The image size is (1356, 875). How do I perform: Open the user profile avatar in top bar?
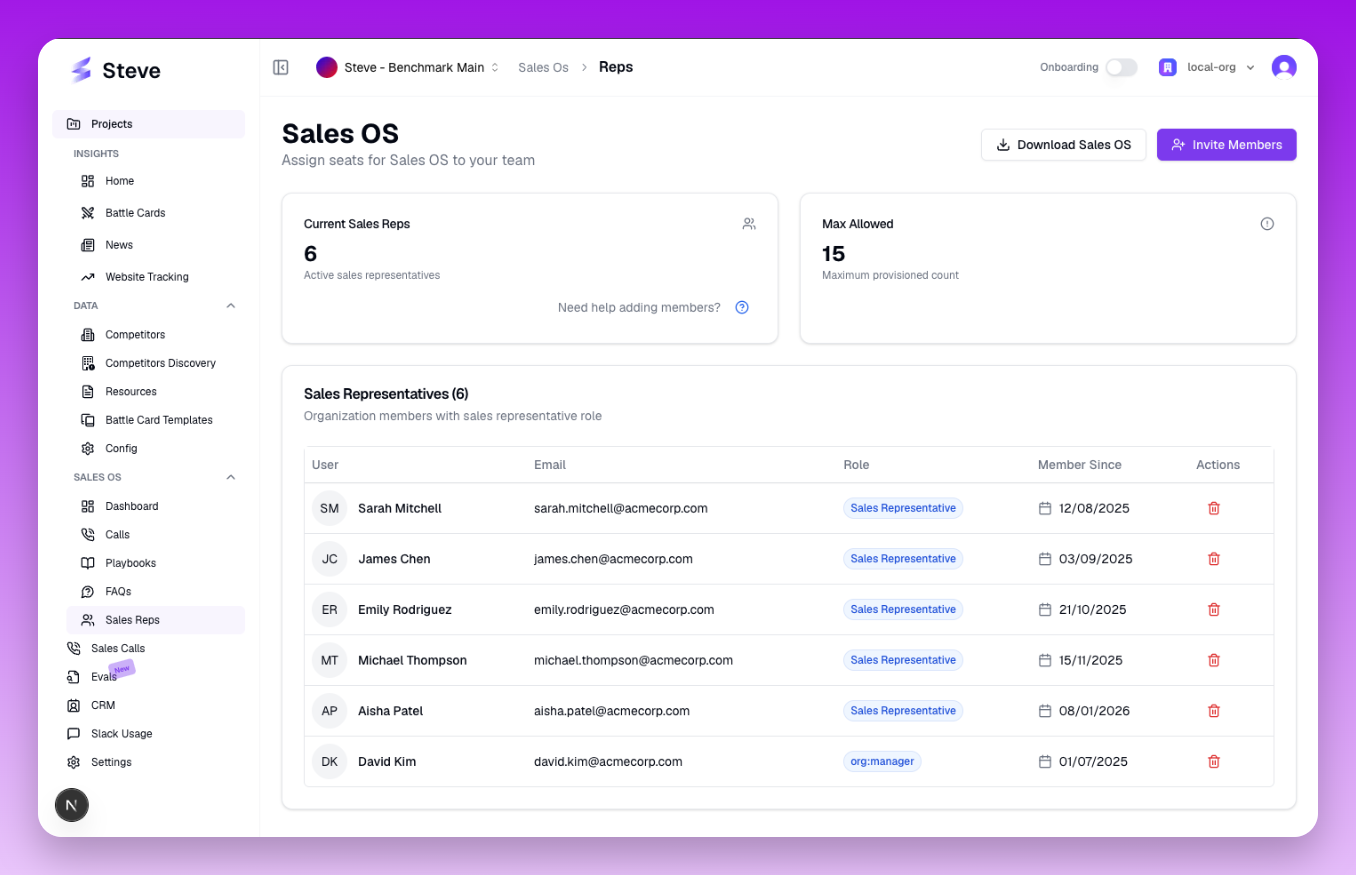[x=1284, y=67]
